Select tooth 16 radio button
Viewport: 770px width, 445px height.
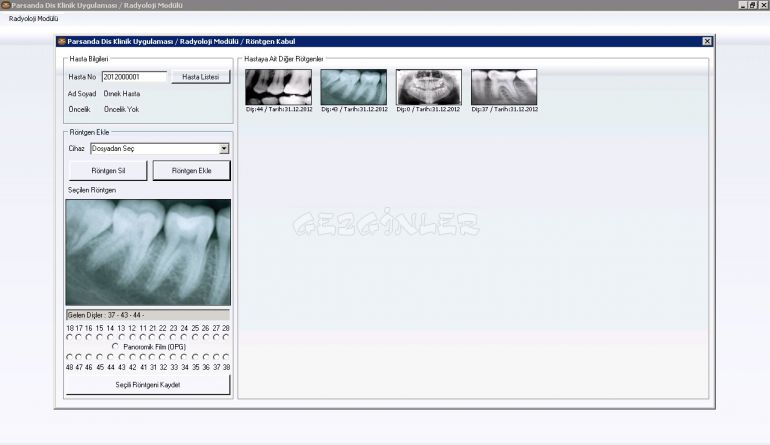click(x=88, y=337)
